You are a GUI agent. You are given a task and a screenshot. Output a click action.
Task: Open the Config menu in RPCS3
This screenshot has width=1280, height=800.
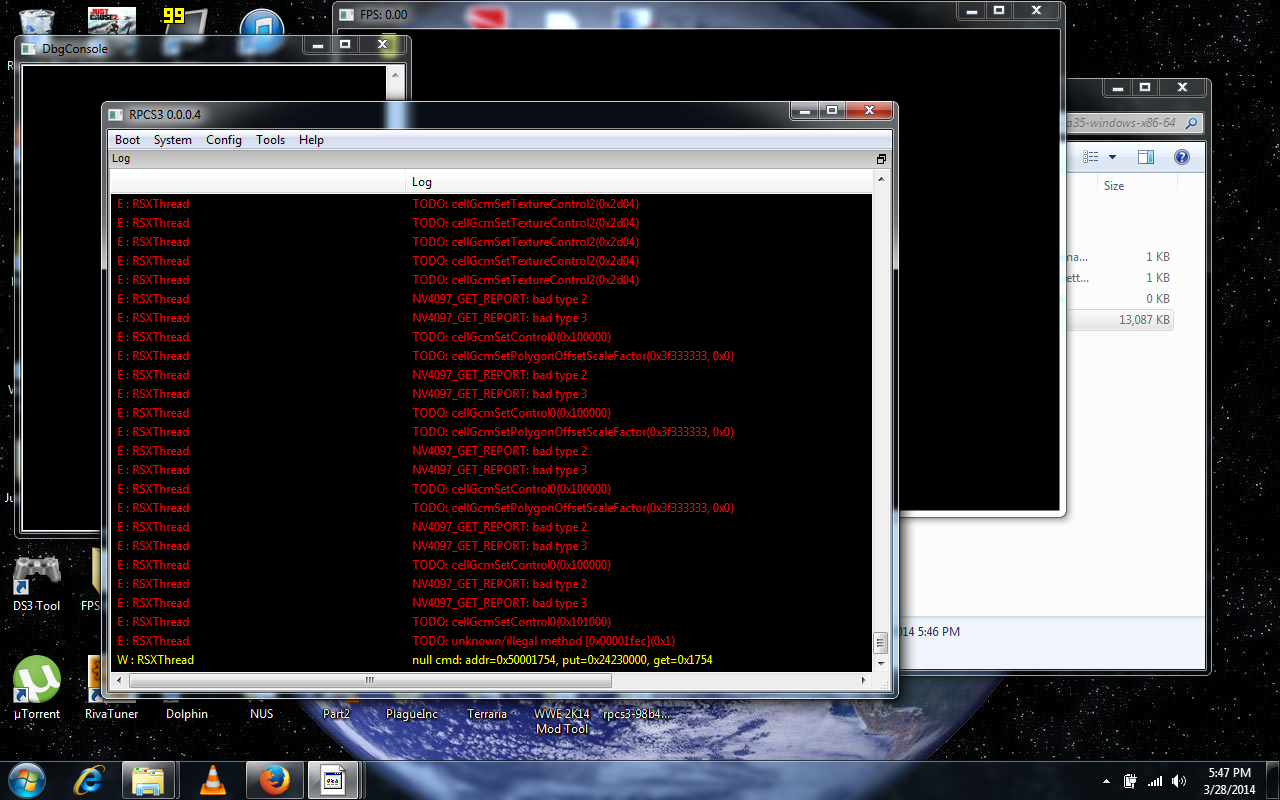coord(224,140)
